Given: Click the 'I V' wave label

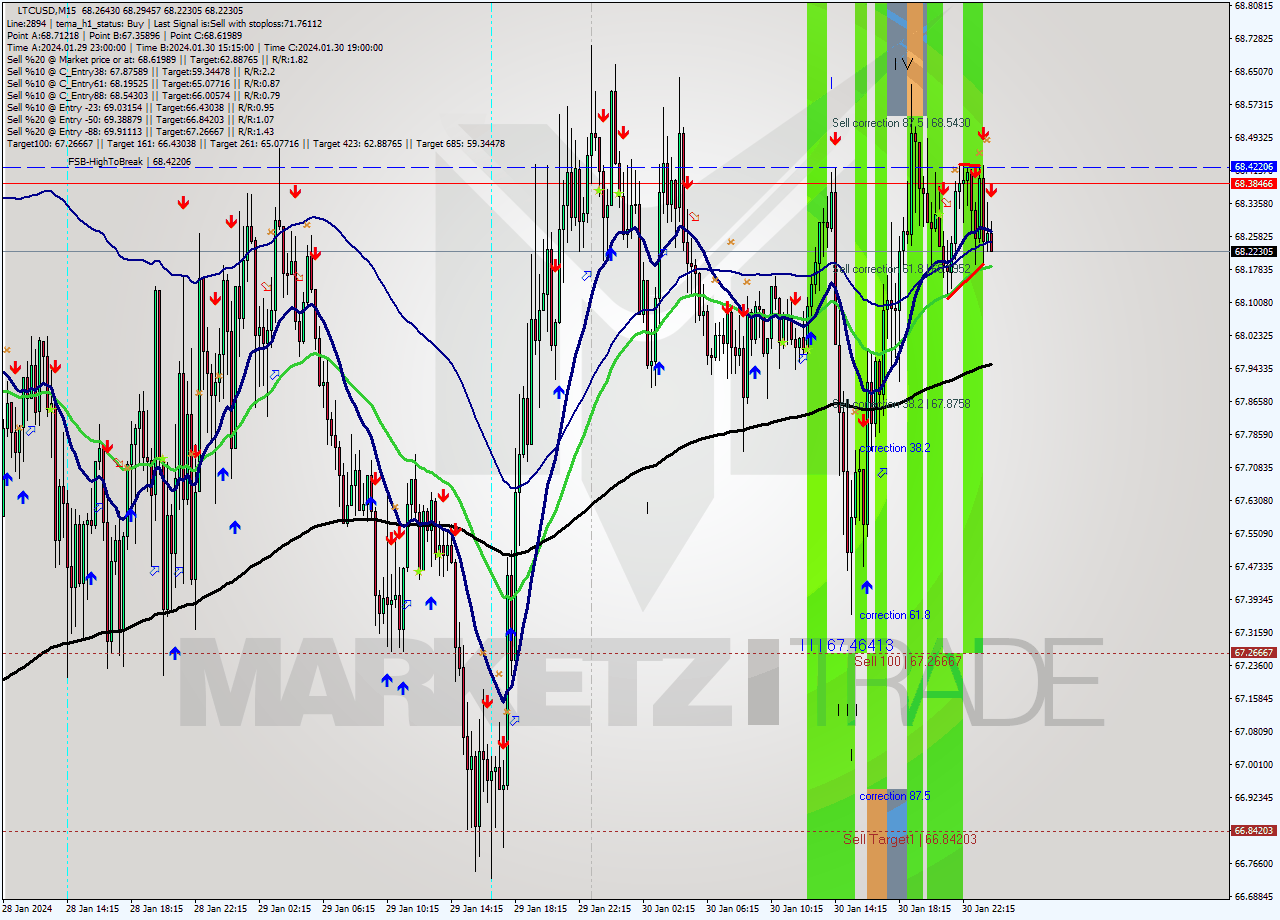Looking at the screenshot, I should (x=903, y=63).
